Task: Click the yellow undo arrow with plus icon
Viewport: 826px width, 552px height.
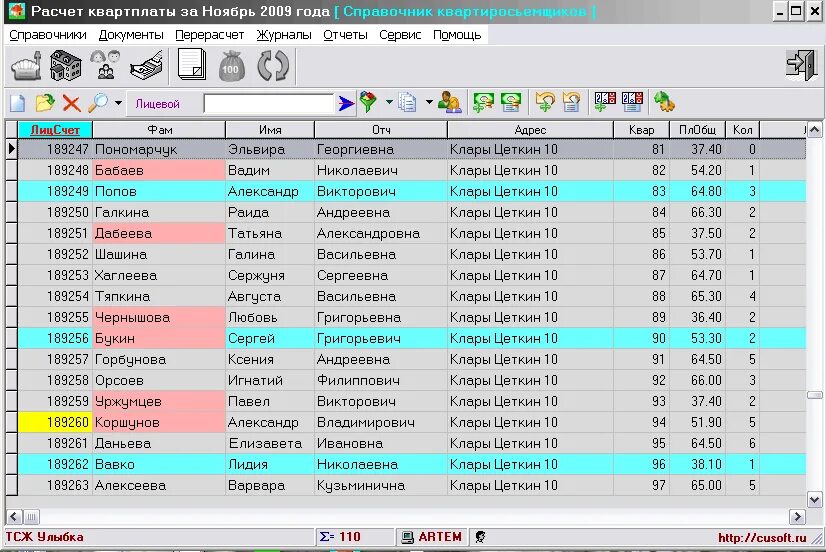Action: pos(545,102)
